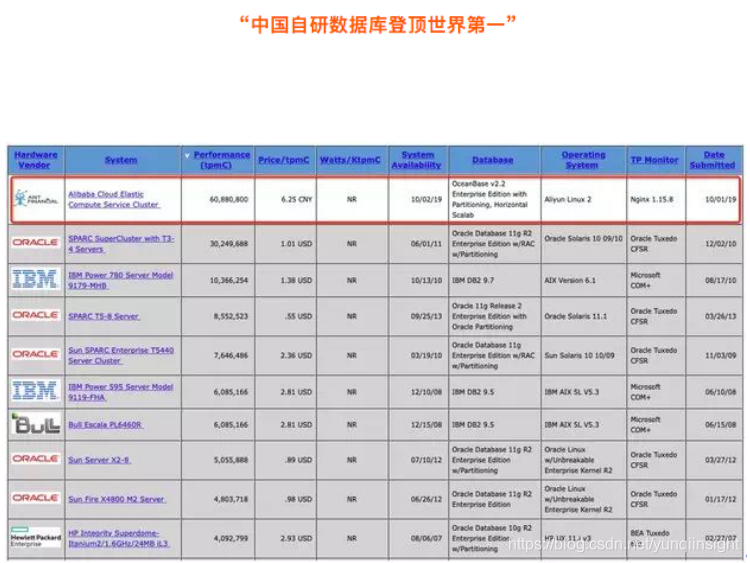Open Sun SPARC Enterprise T5440 Server Cluster link
Screen dimensions: 750x563
coord(121,355)
